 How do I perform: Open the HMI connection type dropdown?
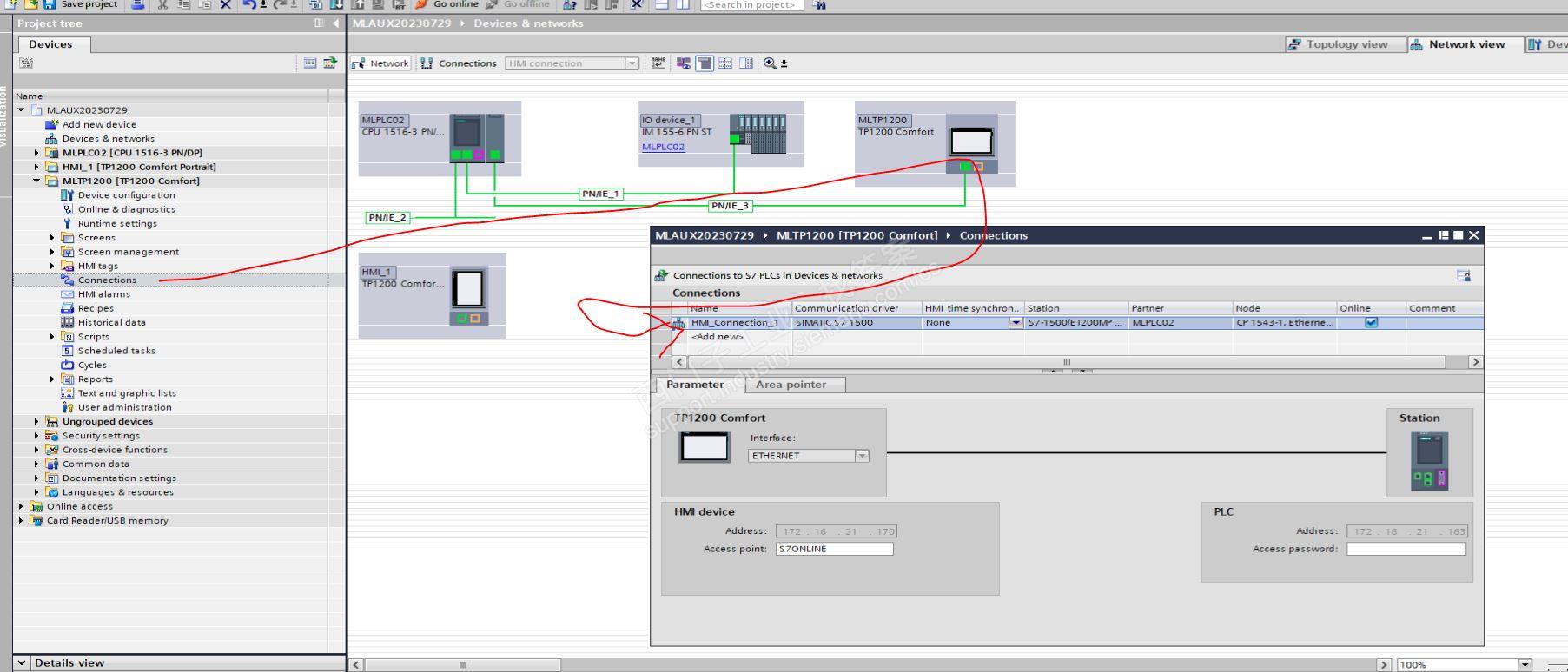pos(632,63)
